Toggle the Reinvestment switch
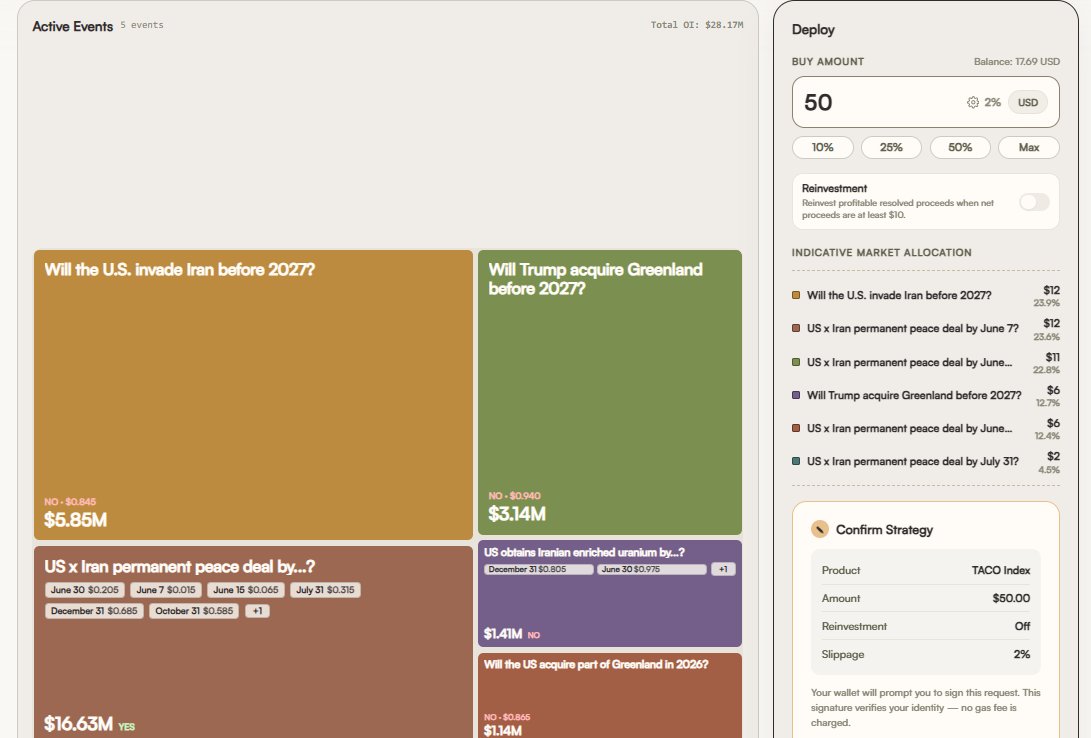1091x738 pixels. (x=1034, y=202)
